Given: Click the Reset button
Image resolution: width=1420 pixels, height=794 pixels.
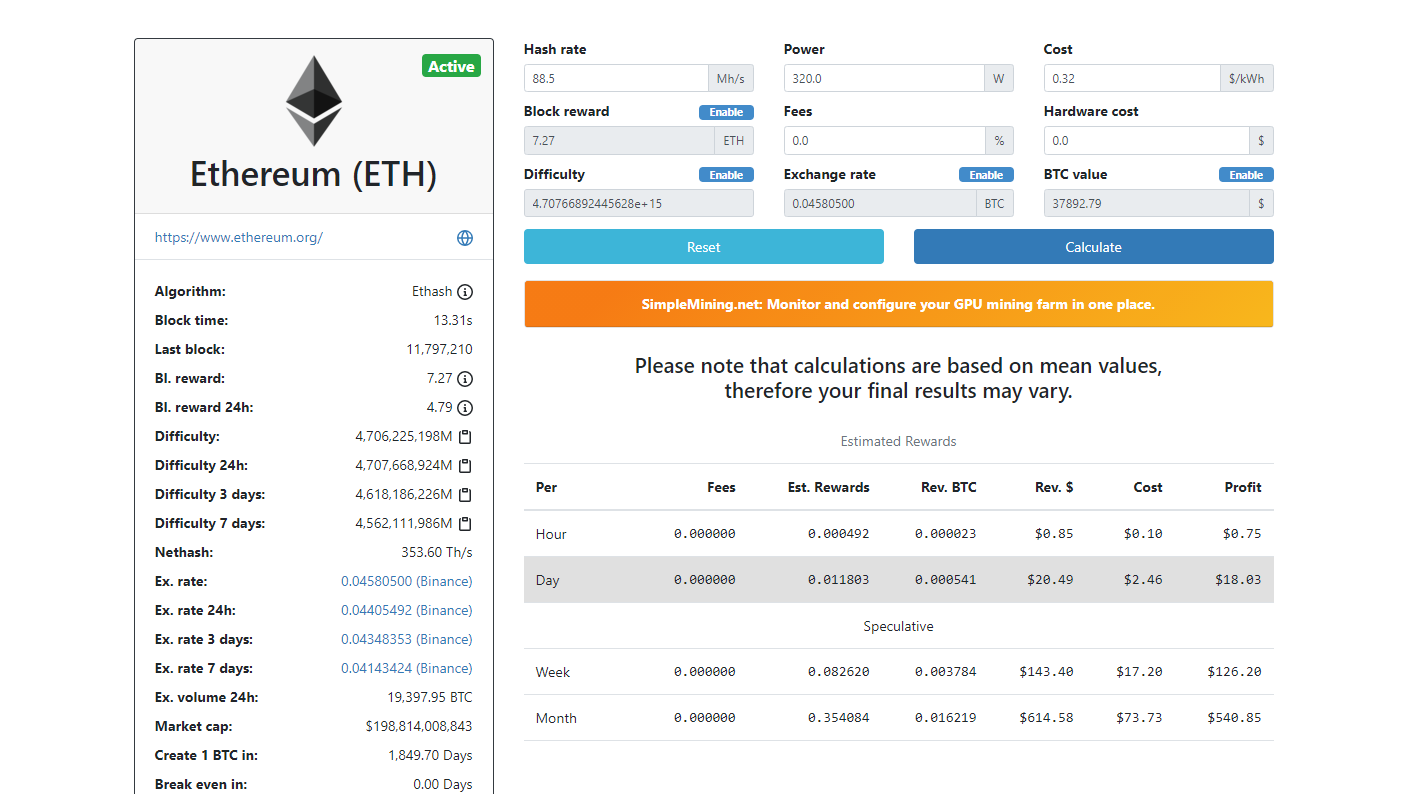Looking at the screenshot, I should pos(704,247).
